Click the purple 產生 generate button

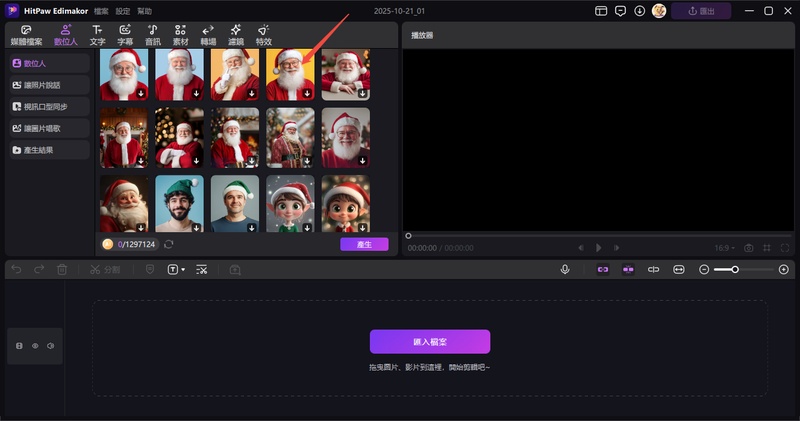click(x=364, y=244)
